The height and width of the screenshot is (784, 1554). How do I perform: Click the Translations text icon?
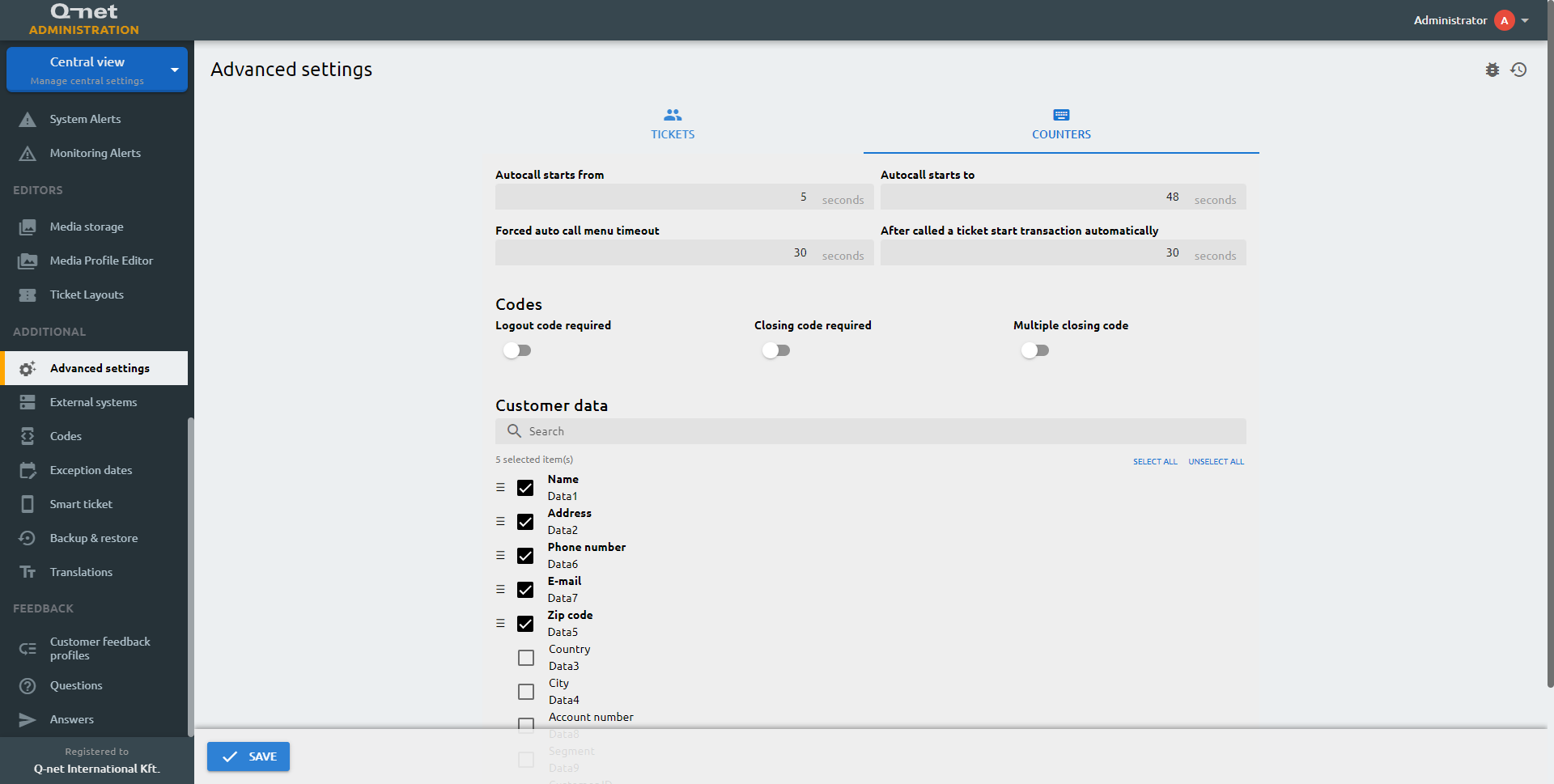click(28, 572)
